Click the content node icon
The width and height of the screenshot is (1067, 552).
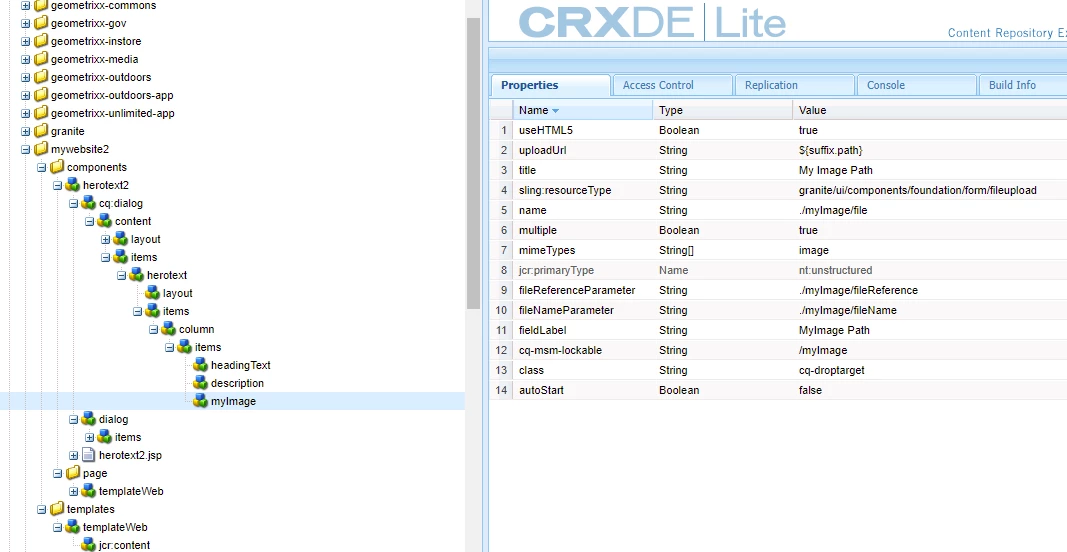click(x=105, y=221)
